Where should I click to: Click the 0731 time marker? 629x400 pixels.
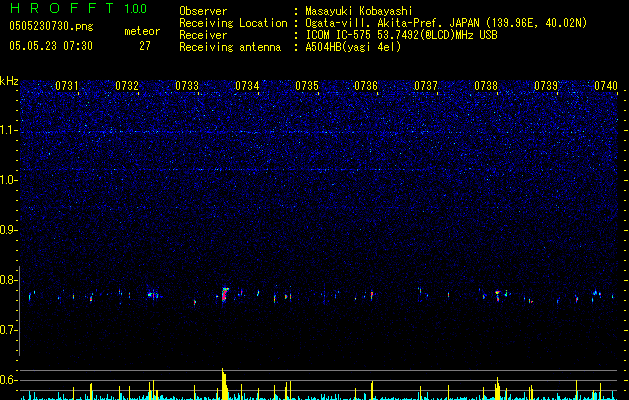pyautogui.click(x=67, y=86)
